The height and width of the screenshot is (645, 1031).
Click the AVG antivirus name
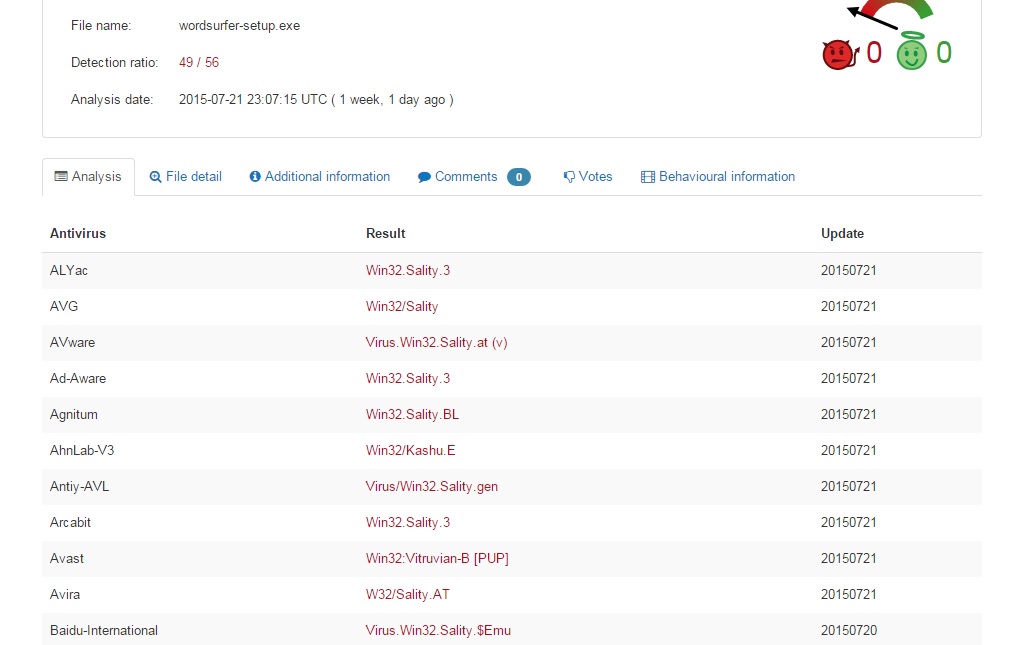(64, 306)
